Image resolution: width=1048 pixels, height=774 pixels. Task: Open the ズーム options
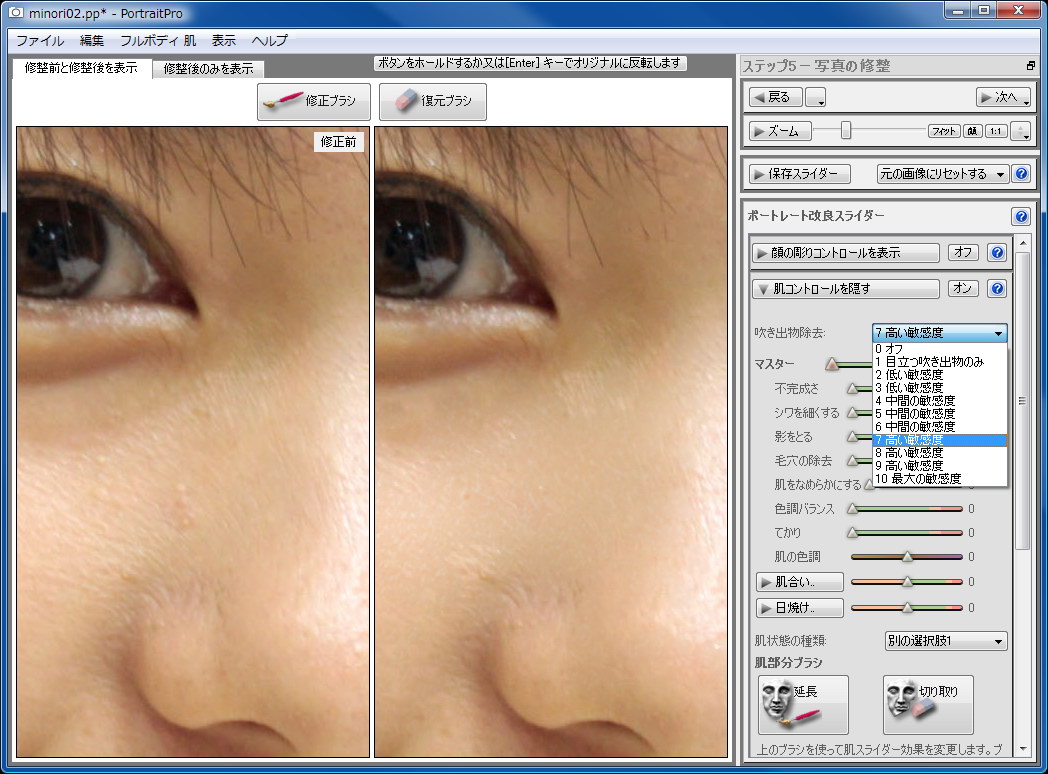pyautogui.click(x=779, y=132)
